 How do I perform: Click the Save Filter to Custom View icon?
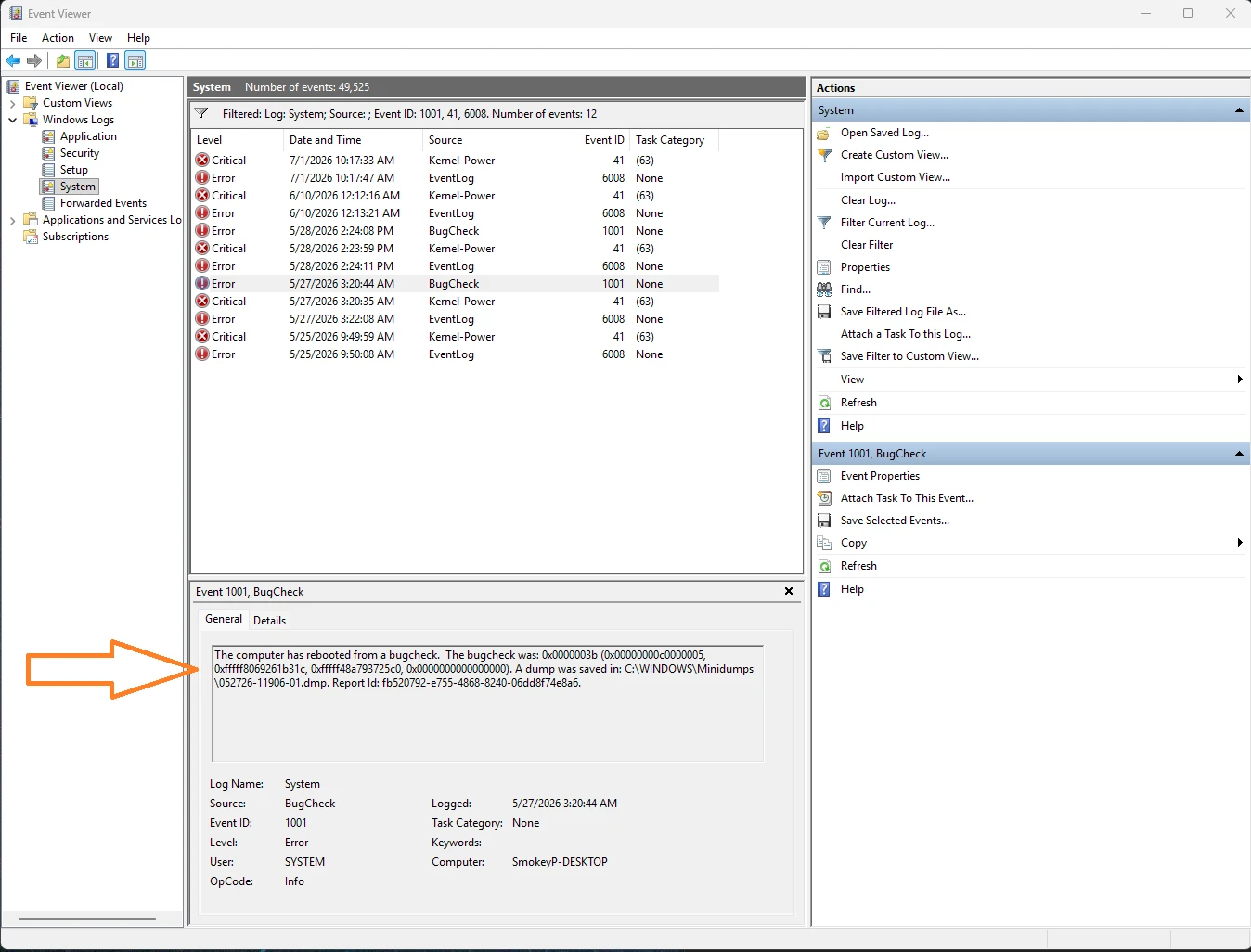tap(824, 356)
